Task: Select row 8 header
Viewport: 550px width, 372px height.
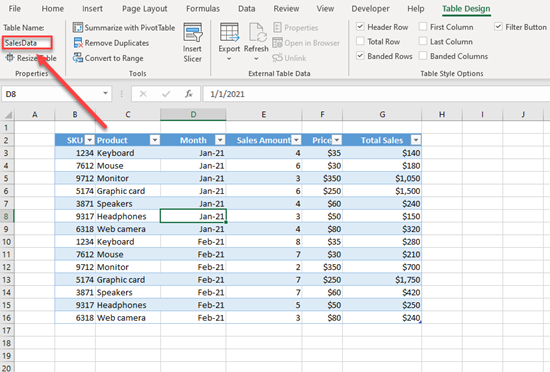Action: (x=7, y=216)
